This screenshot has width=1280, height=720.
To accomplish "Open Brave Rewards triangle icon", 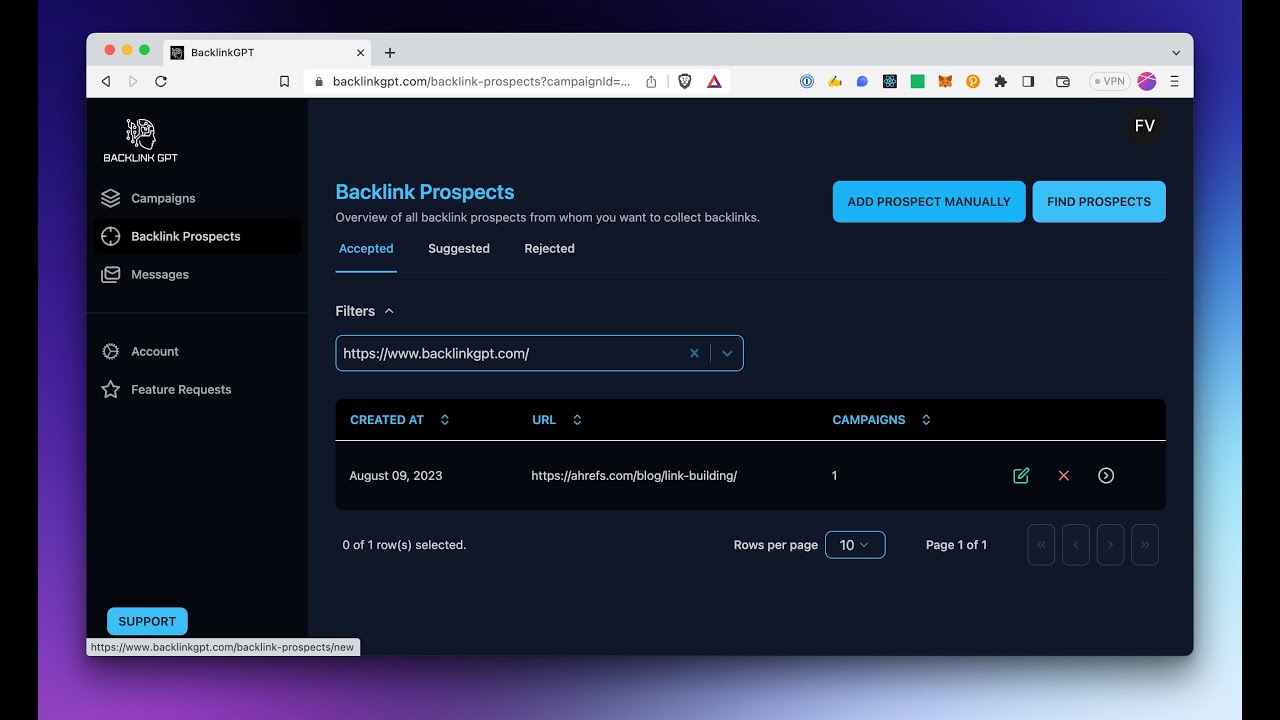I will click(x=714, y=82).
